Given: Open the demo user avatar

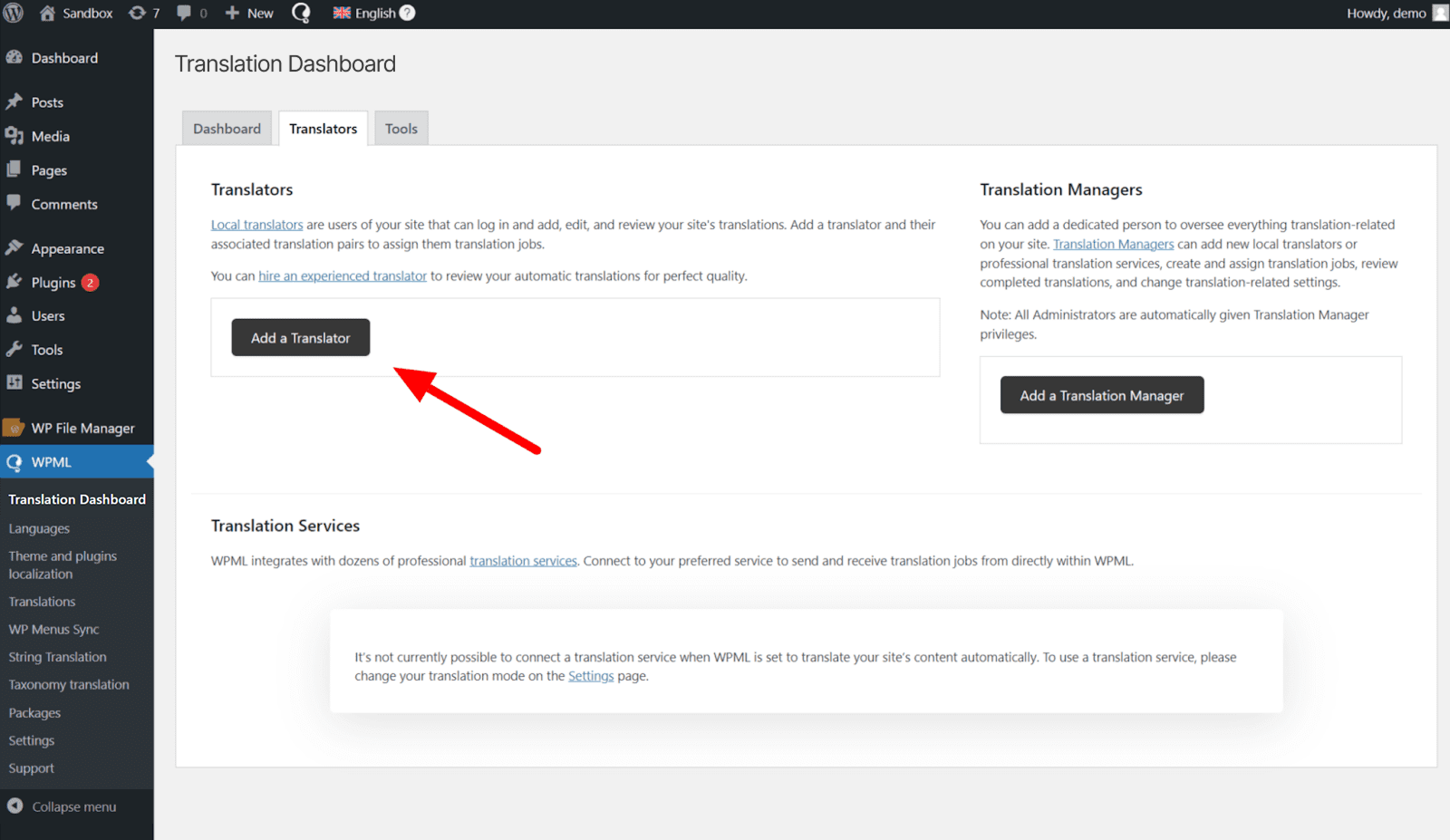Looking at the screenshot, I should [1440, 13].
